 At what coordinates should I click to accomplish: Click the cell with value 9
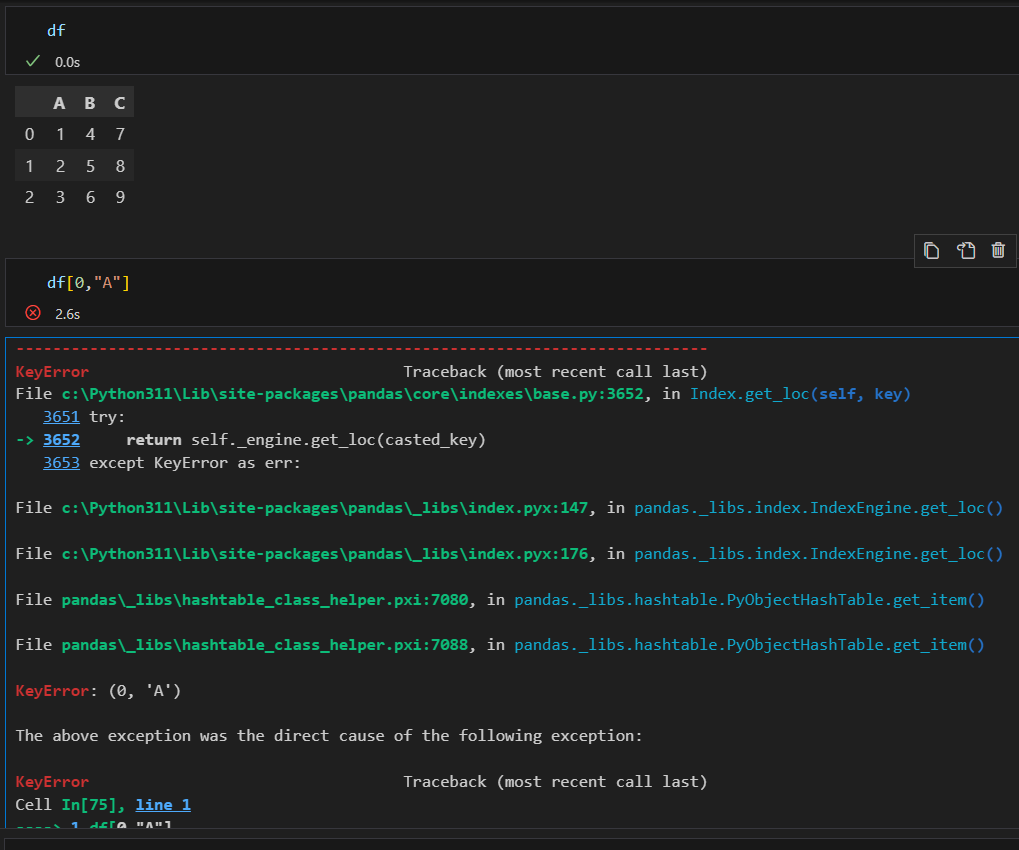120,197
